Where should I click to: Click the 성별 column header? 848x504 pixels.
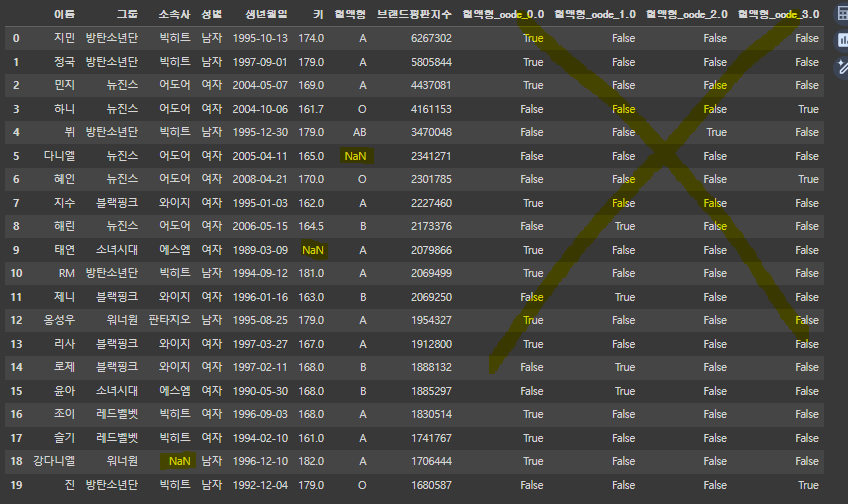point(211,15)
